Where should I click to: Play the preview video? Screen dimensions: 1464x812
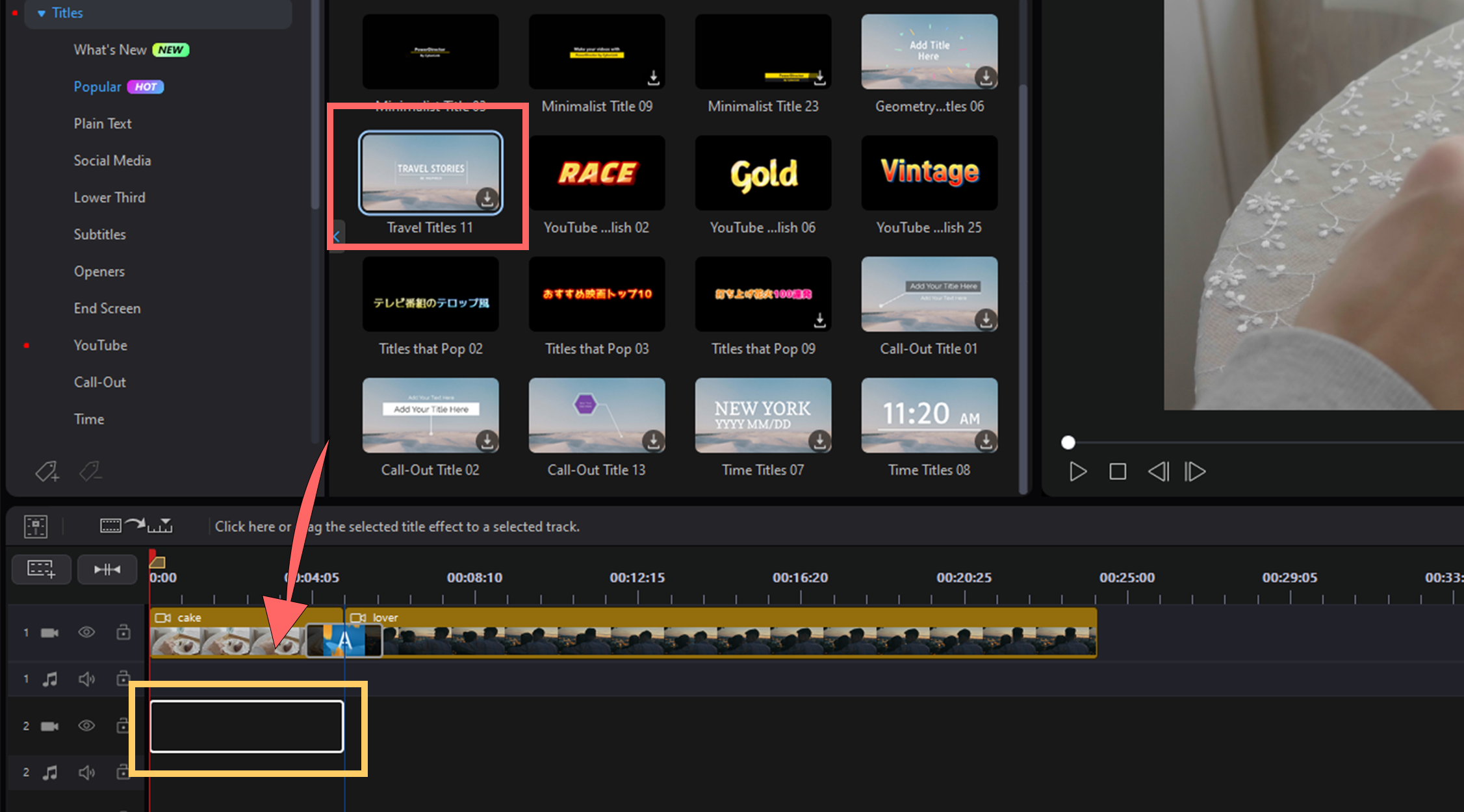1077,472
